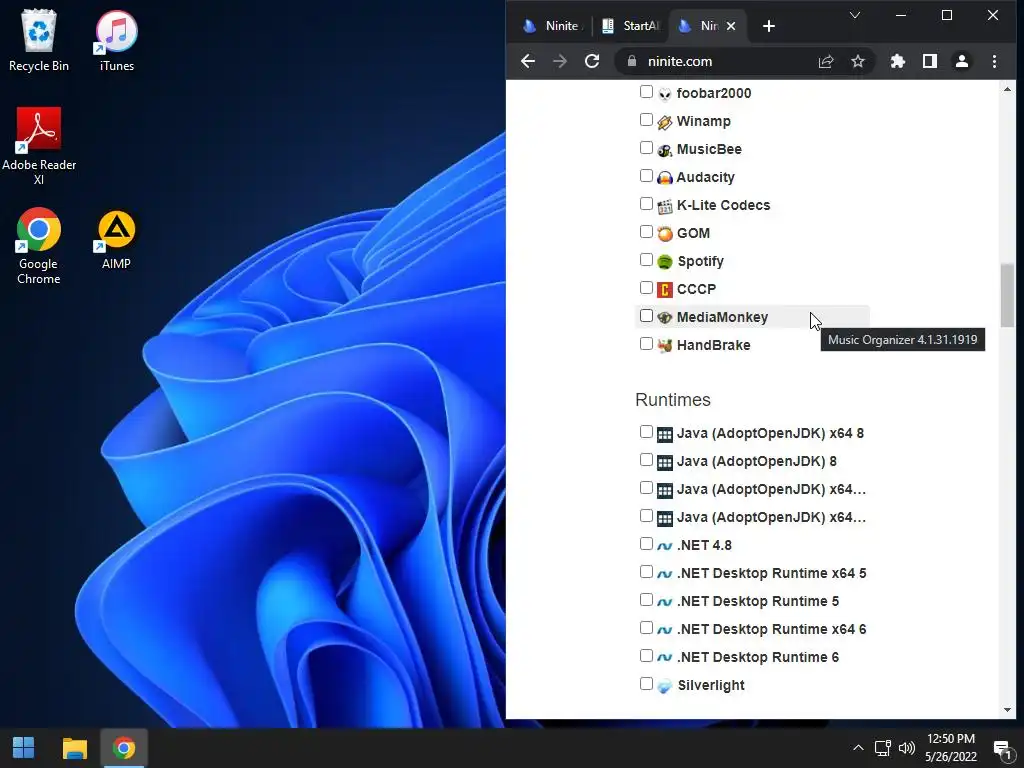This screenshot has width=1024, height=768.
Task: Share this page using share icon
Action: [x=825, y=61]
